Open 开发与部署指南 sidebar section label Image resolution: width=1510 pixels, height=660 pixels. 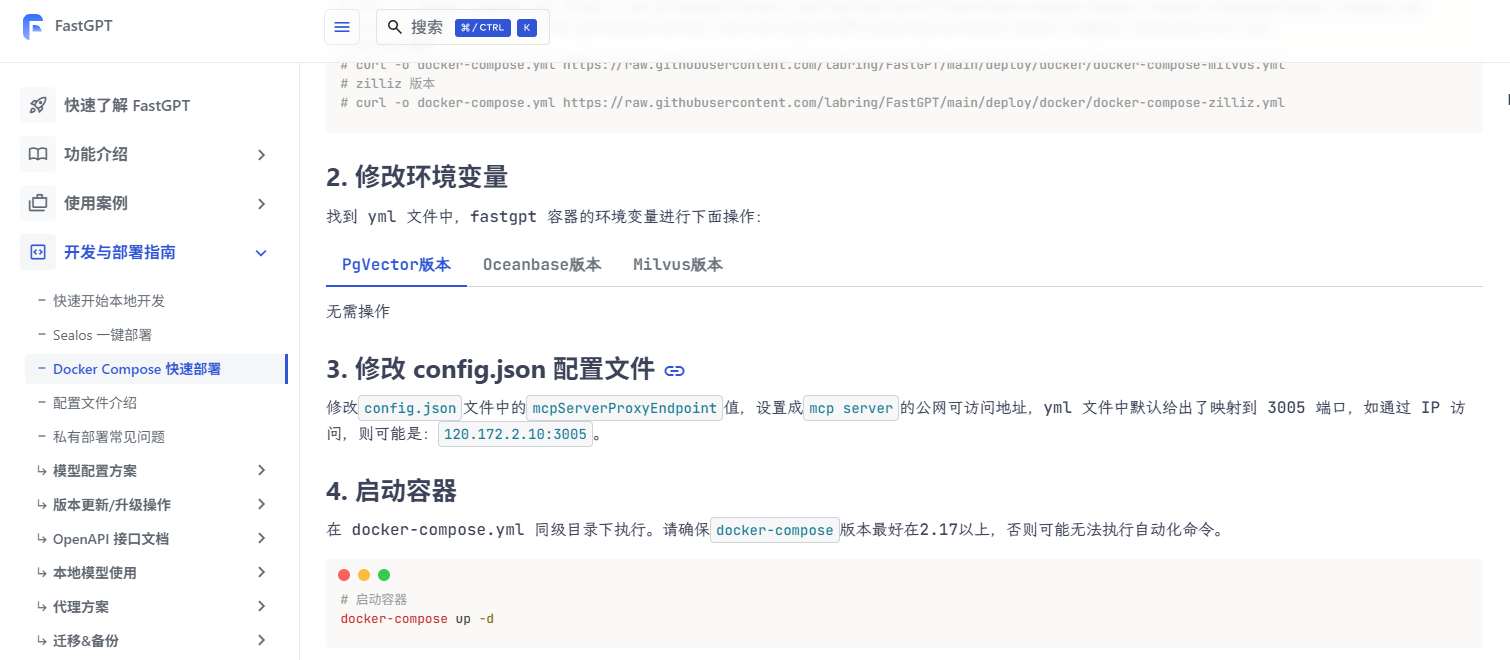[x=120, y=252]
